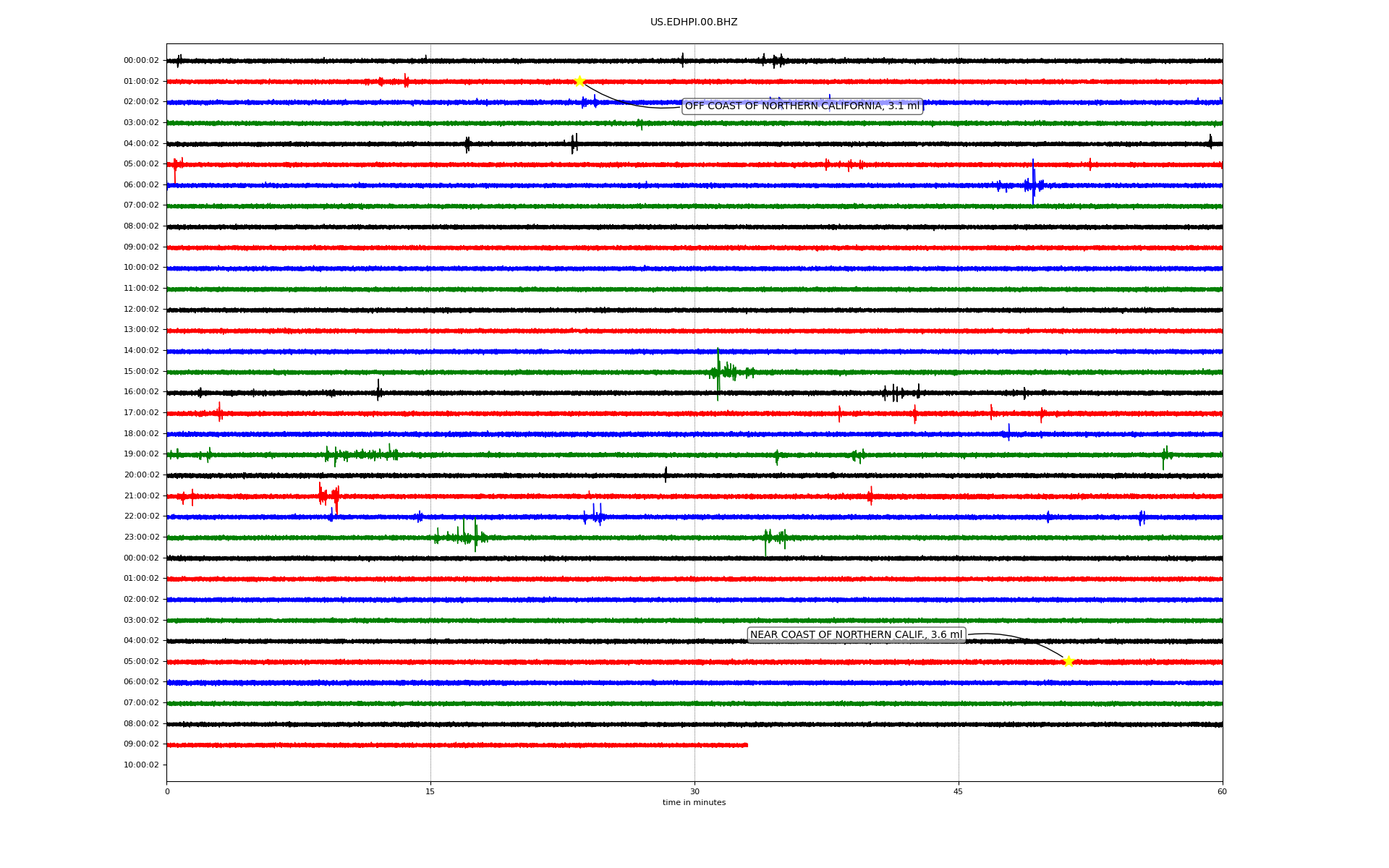Select the 'OFF COAST OF NORTHERN CALIFORNIA, 3.1 ml' annotation
This screenshot has width=1389, height=868.
pyautogui.click(x=802, y=106)
